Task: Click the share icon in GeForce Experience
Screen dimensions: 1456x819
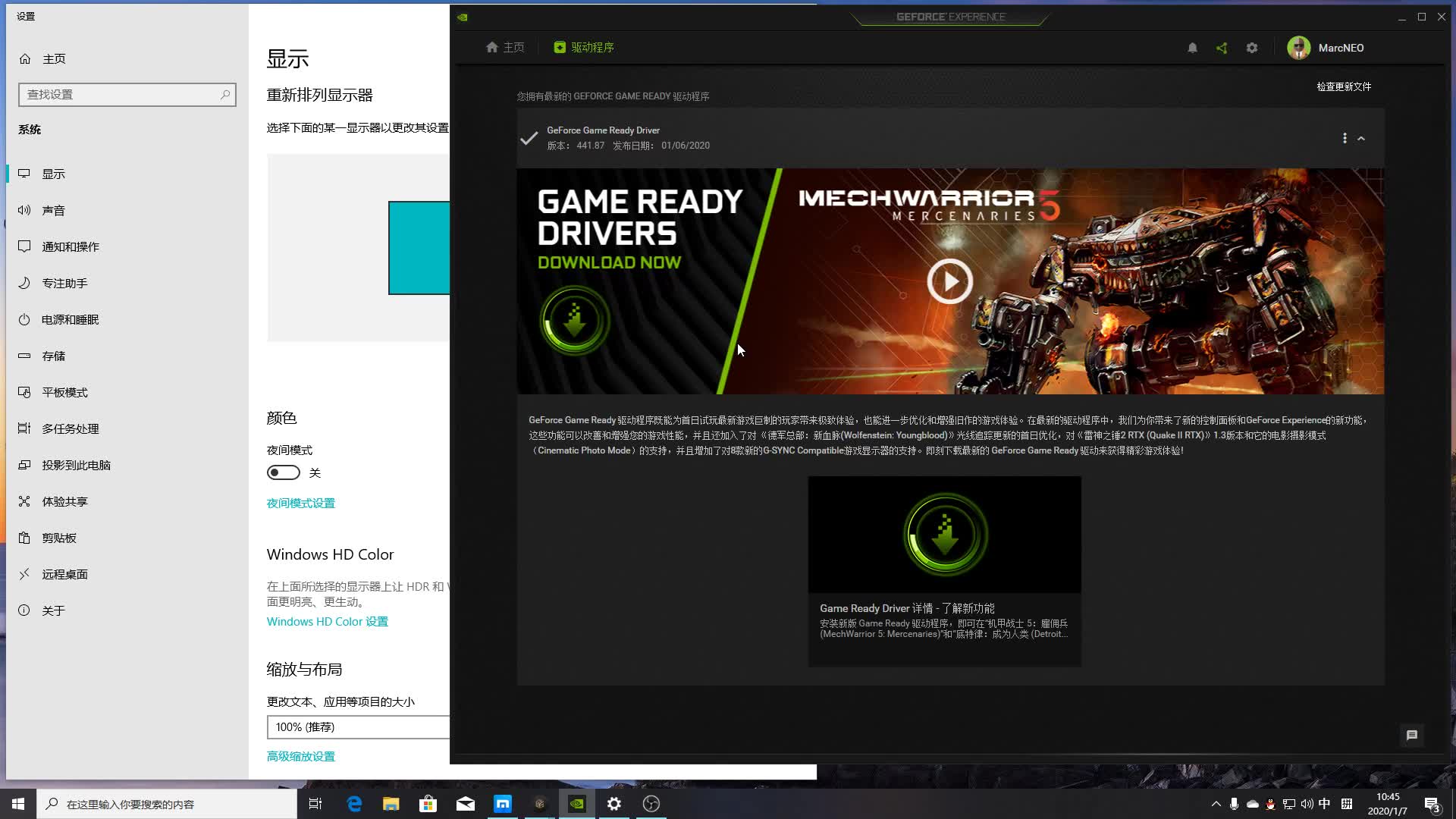Action: [x=1222, y=47]
